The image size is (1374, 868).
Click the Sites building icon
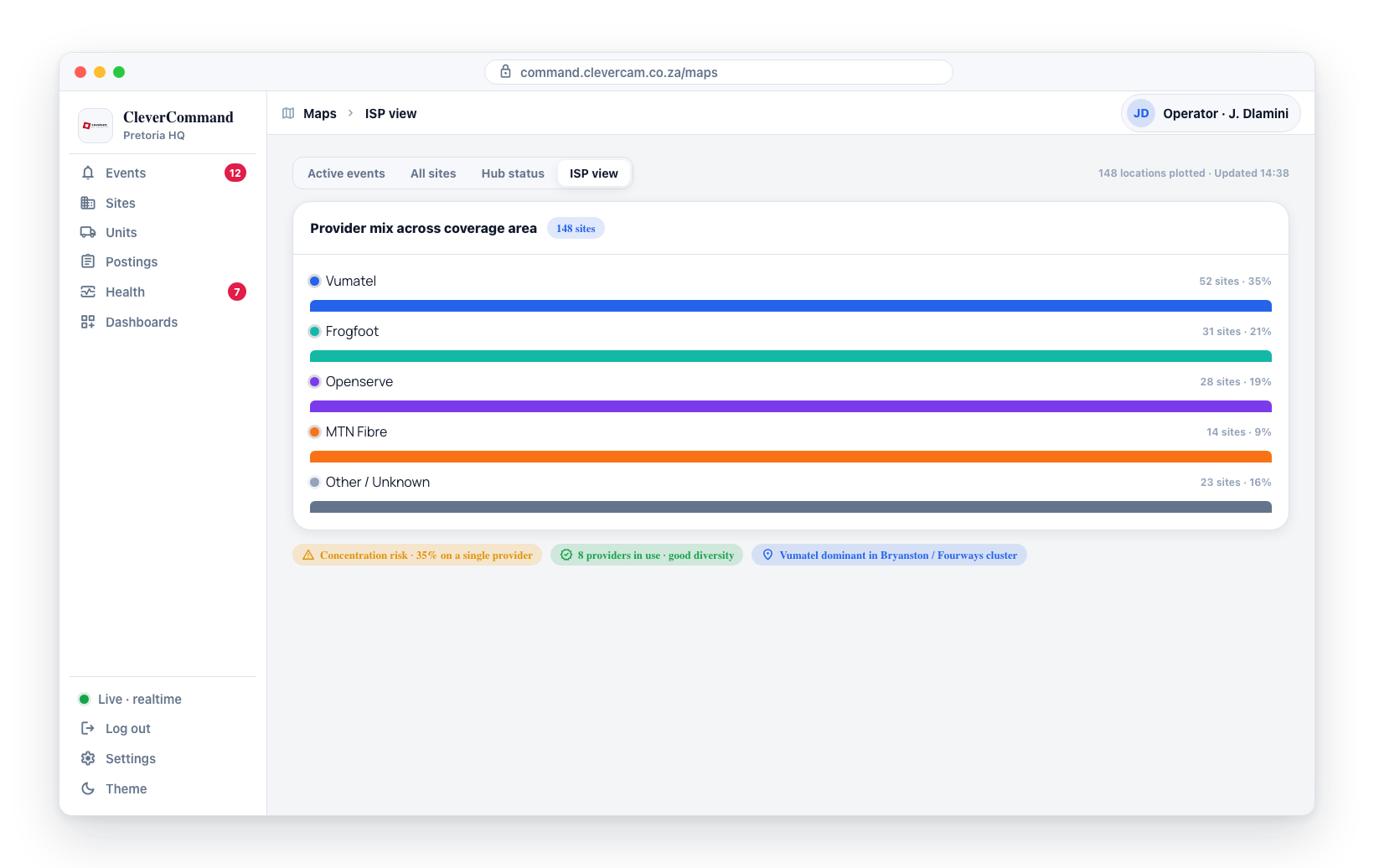88,203
